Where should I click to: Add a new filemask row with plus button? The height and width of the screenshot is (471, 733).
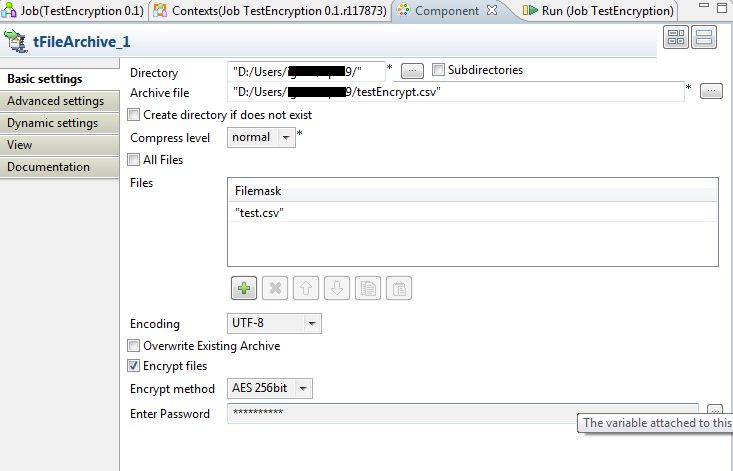tap(244, 288)
